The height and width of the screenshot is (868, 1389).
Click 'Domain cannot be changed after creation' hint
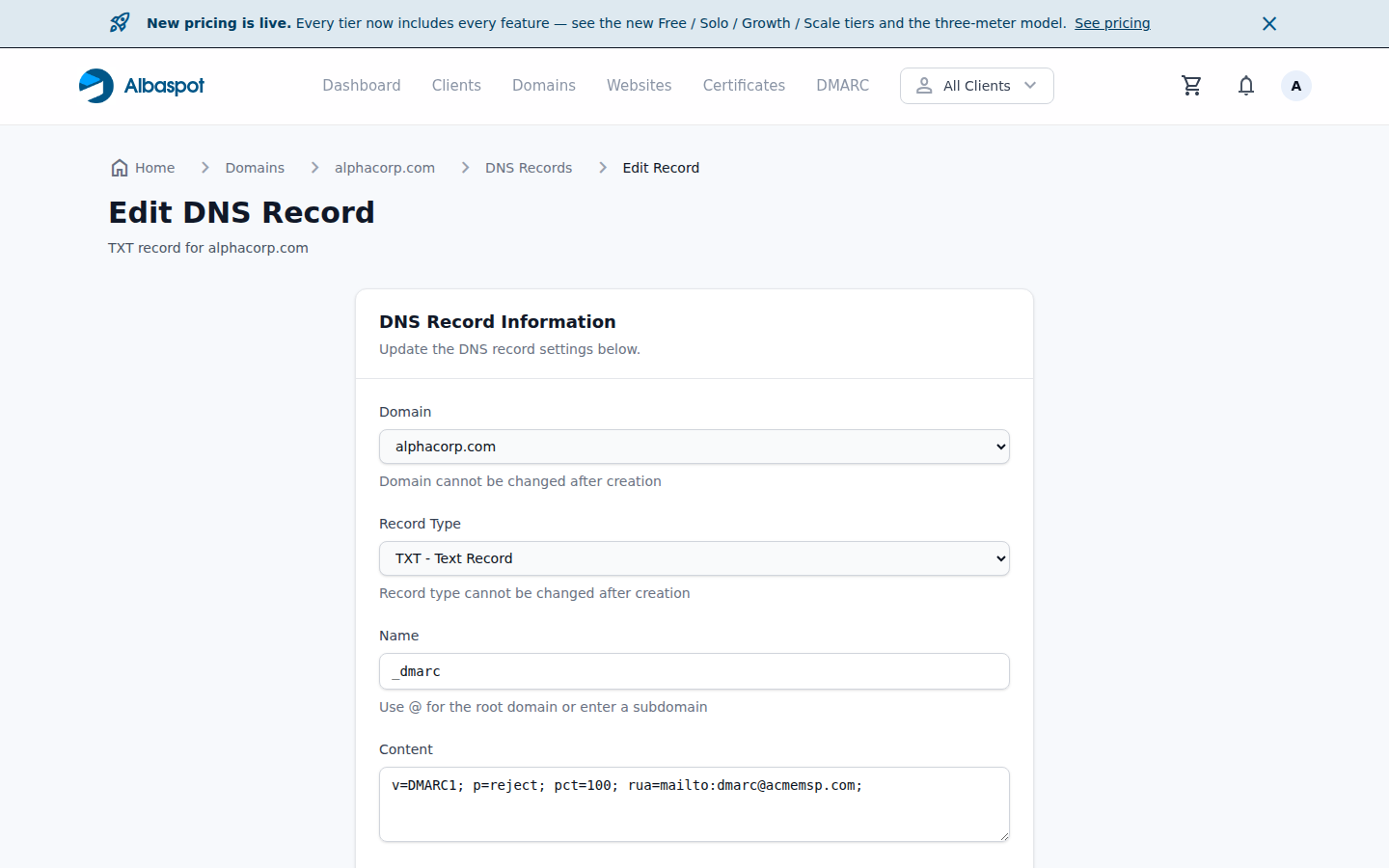[520, 481]
